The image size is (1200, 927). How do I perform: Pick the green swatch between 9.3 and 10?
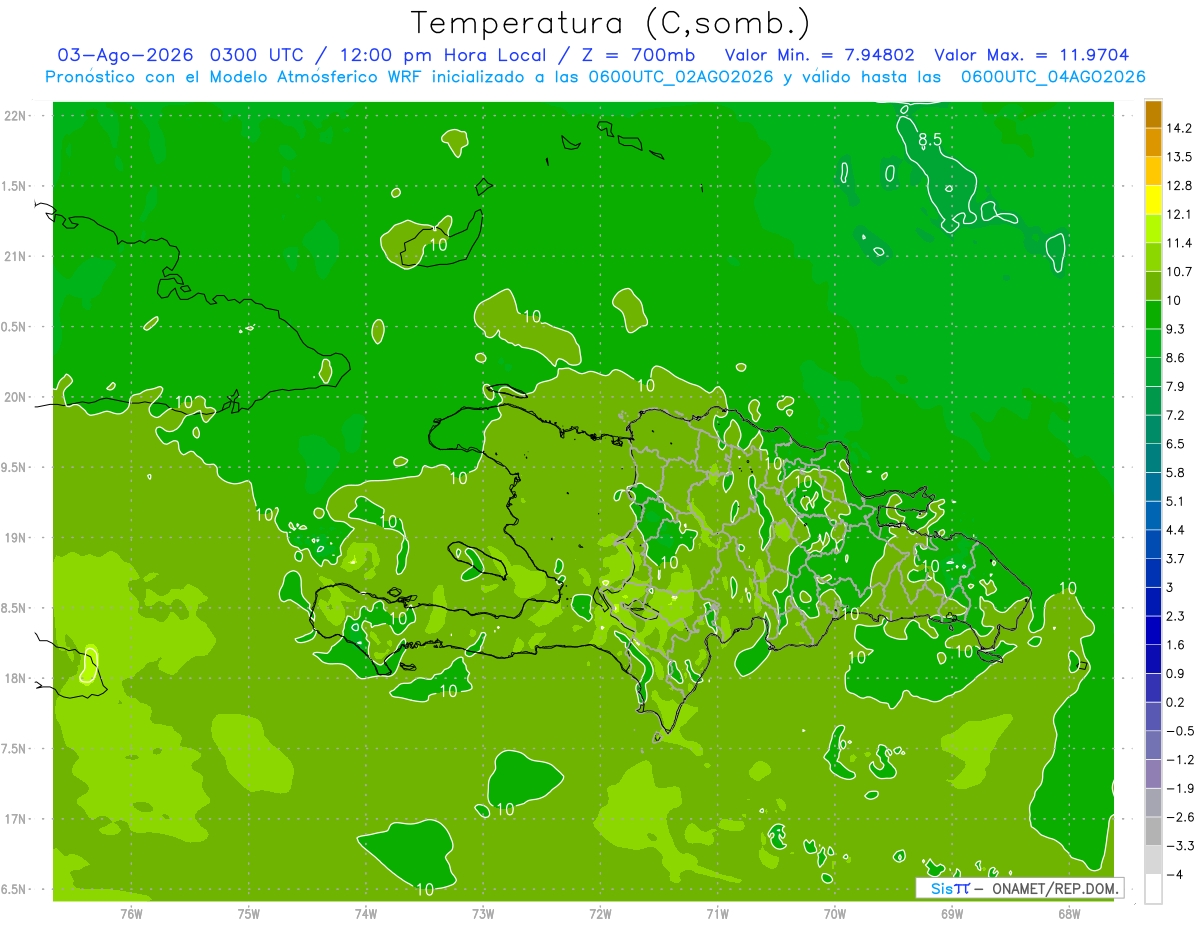click(x=1153, y=315)
